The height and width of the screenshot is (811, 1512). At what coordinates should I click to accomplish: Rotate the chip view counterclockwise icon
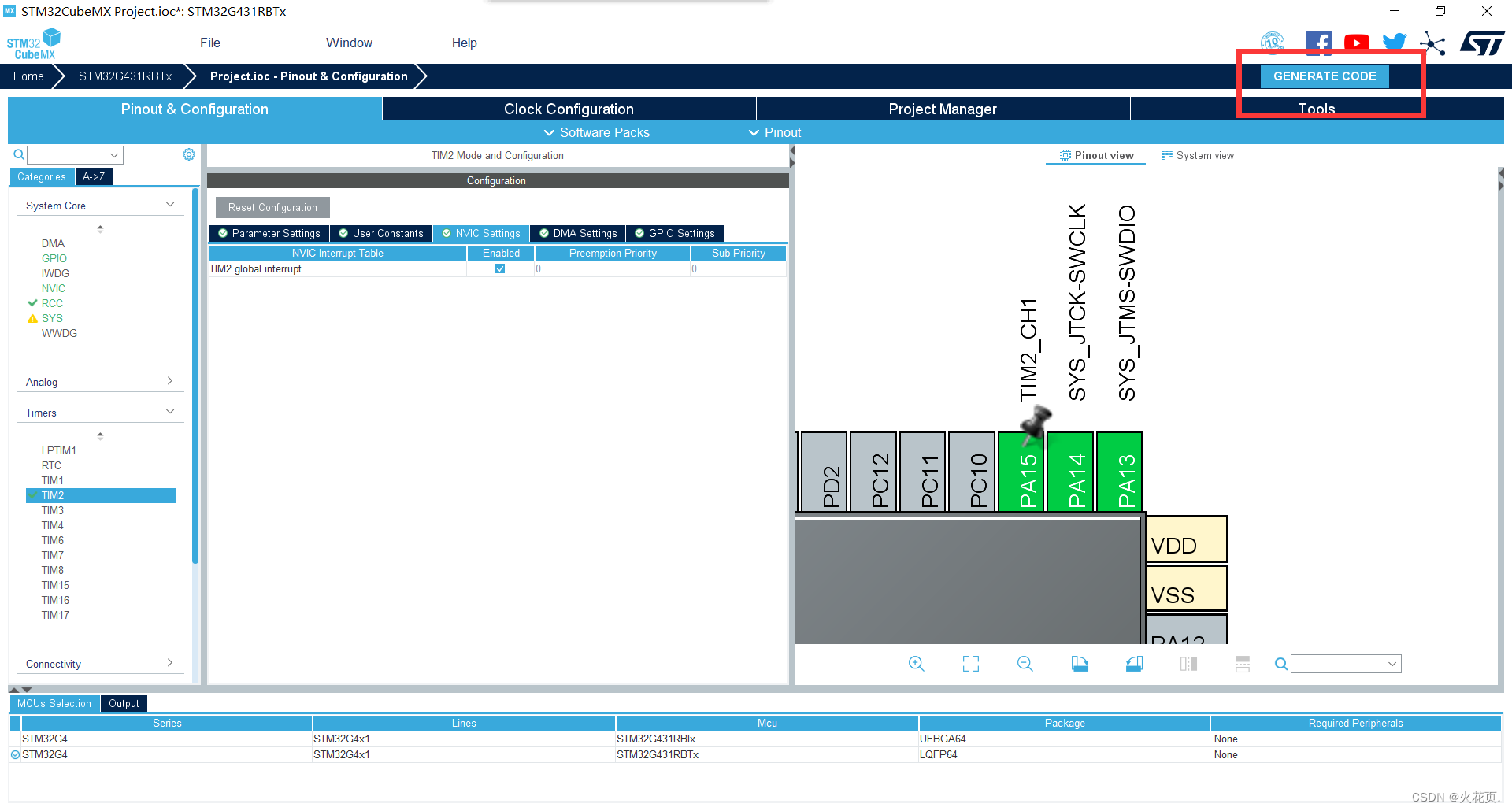1134,664
